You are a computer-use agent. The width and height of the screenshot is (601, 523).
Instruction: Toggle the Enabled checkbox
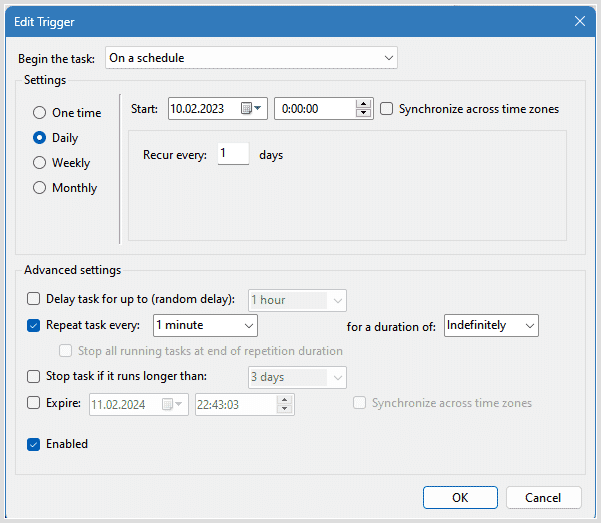(x=33, y=444)
